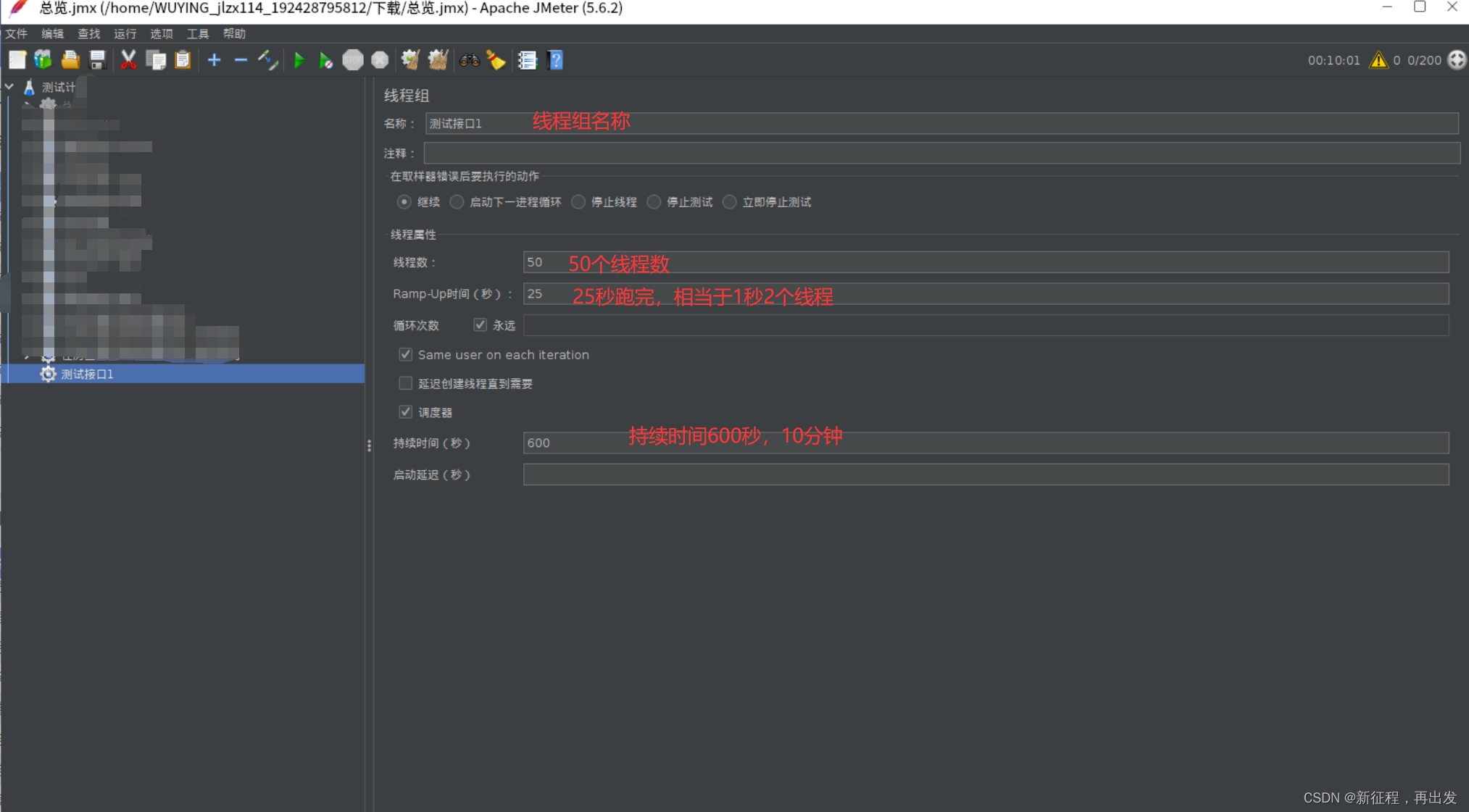The width and height of the screenshot is (1469, 812).
Task: Click the Stop test icon
Action: coord(353,60)
